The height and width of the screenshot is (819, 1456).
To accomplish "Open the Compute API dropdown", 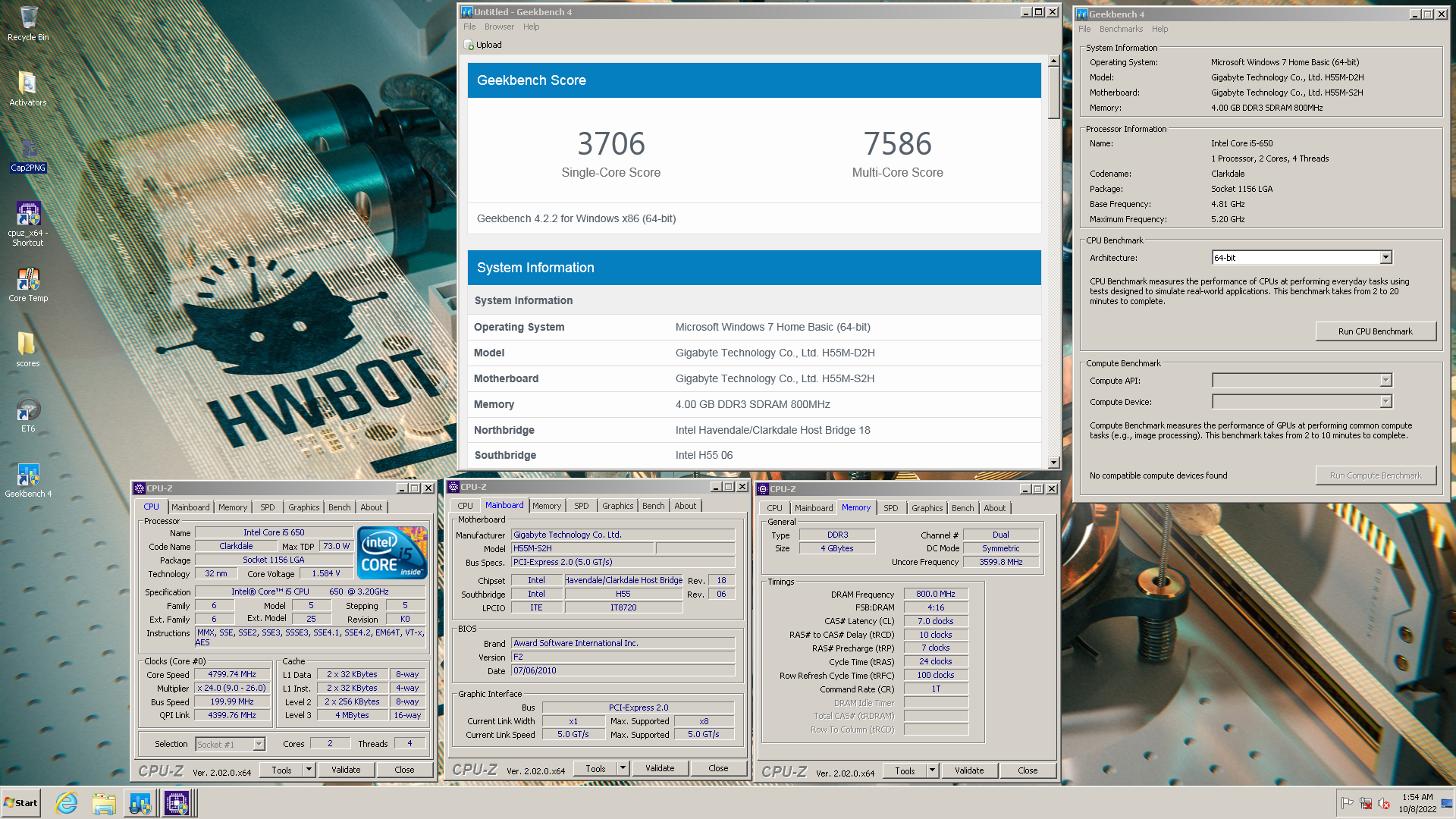I will pos(1385,381).
